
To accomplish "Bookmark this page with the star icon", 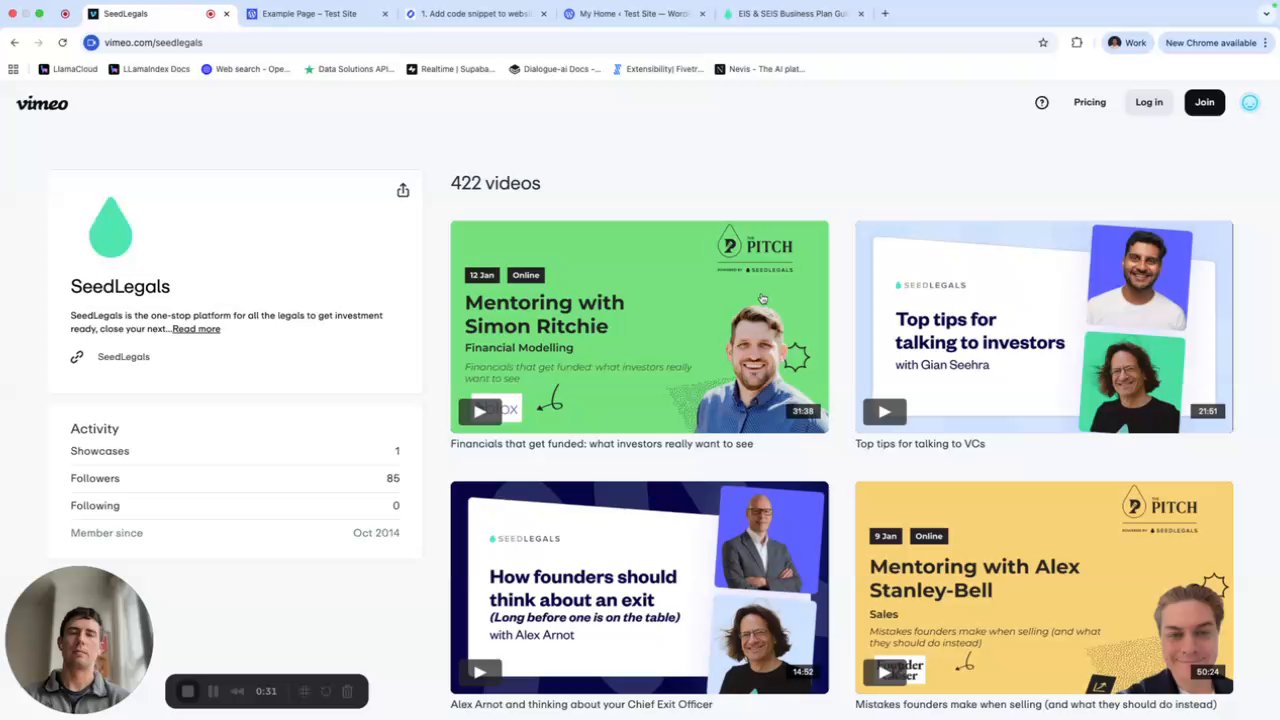I will [1043, 42].
